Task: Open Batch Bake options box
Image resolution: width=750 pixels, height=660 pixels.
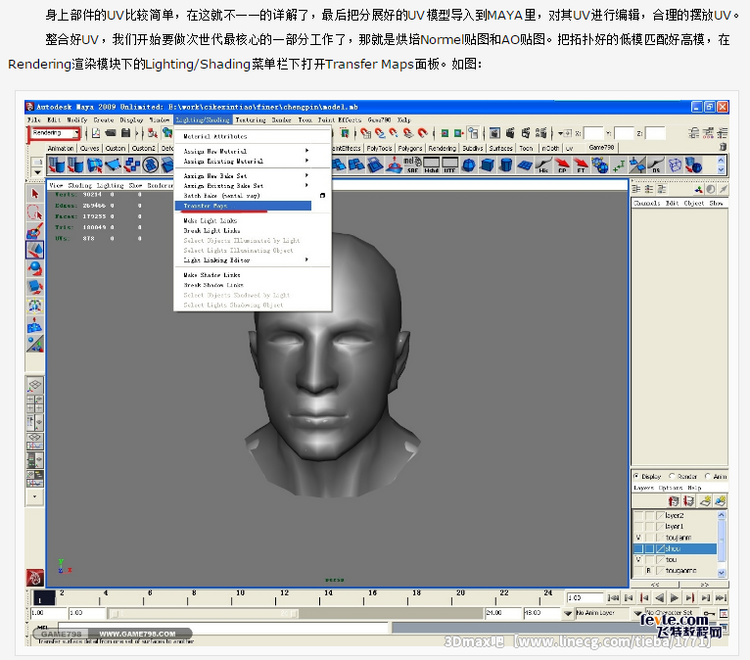Action: [x=322, y=195]
